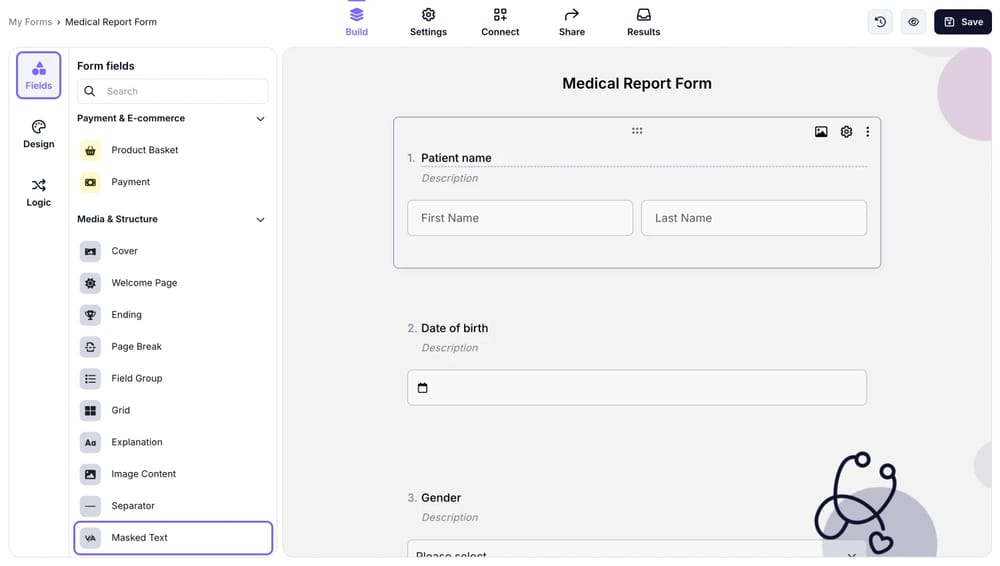The height and width of the screenshot is (566, 1000).
Task: Open the Design panel
Action: click(x=39, y=134)
